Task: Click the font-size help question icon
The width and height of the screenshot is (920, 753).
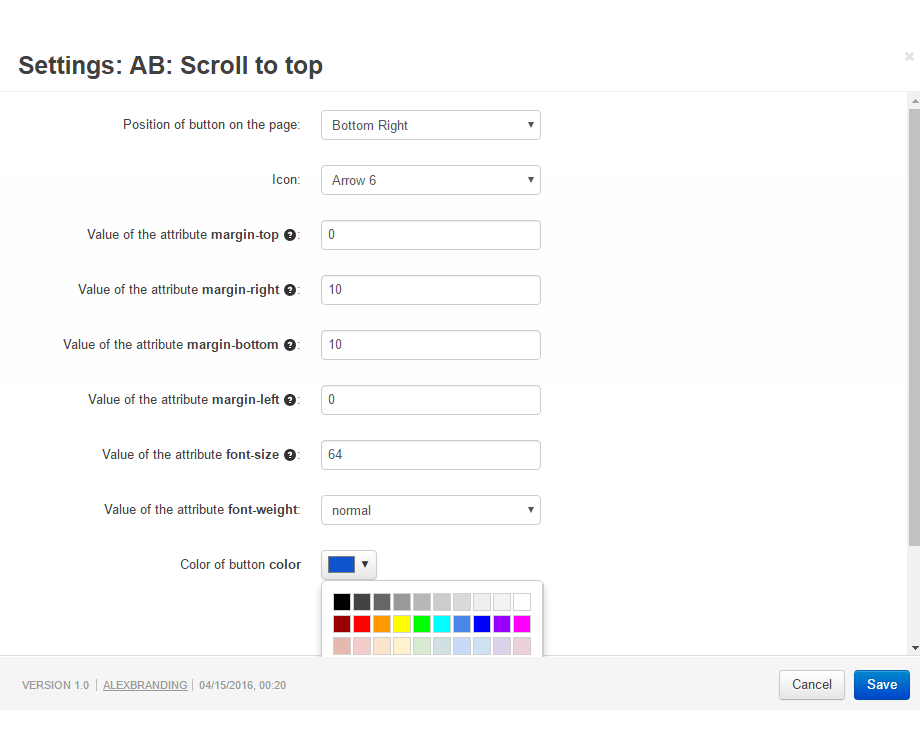Action: (x=290, y=455)
